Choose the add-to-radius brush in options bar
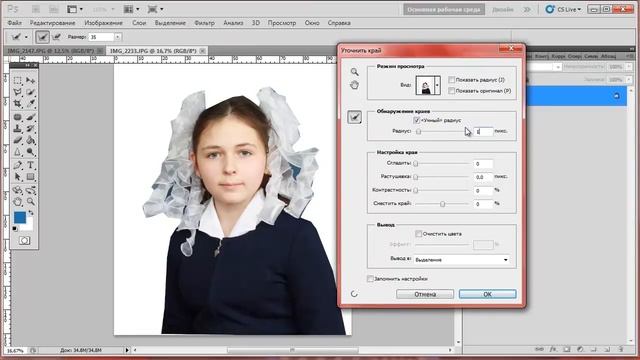This screenshot has width=640, height=360. 42,37
